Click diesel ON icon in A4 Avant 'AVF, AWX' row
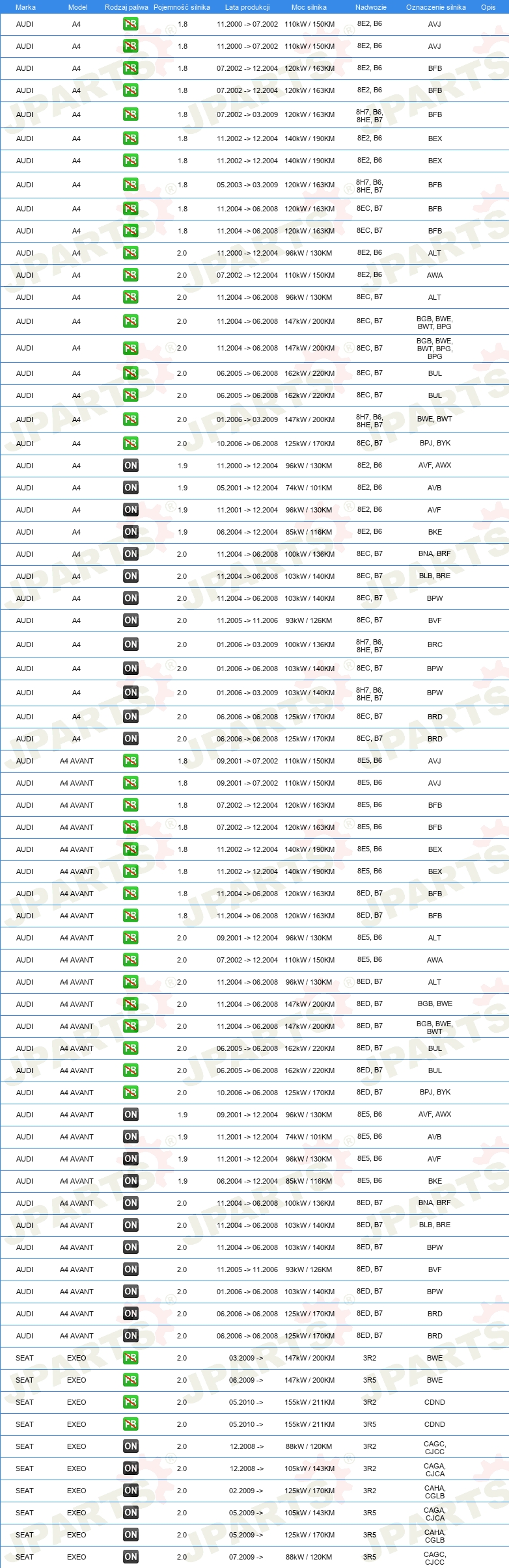The width and height of the screenshot is (509, 1568). [131, 1115]
